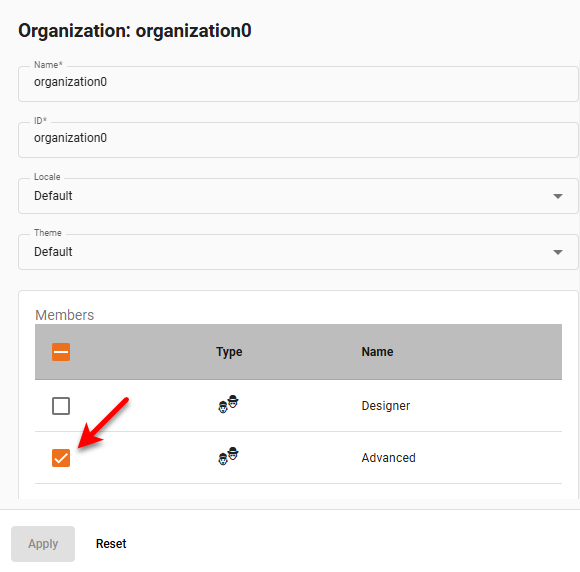The height and width of the screenshot is (572, 580).
Task: Click the Organization: organization0 heading
Action: tap(135, 31)
